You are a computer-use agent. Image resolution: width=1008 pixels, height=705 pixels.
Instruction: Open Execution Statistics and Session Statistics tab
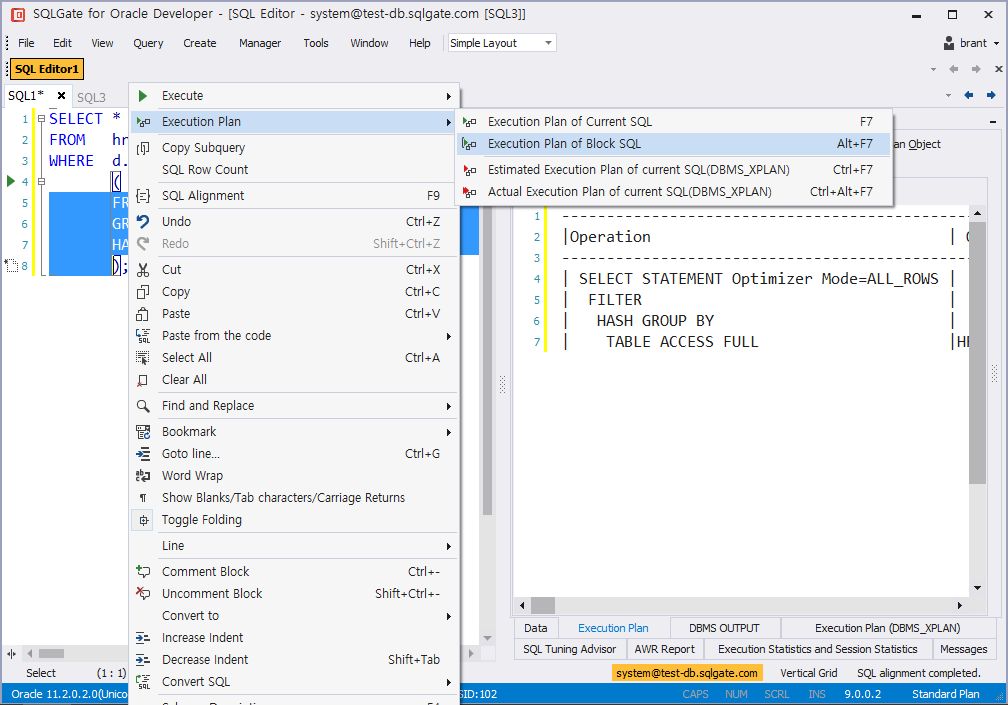817,649
